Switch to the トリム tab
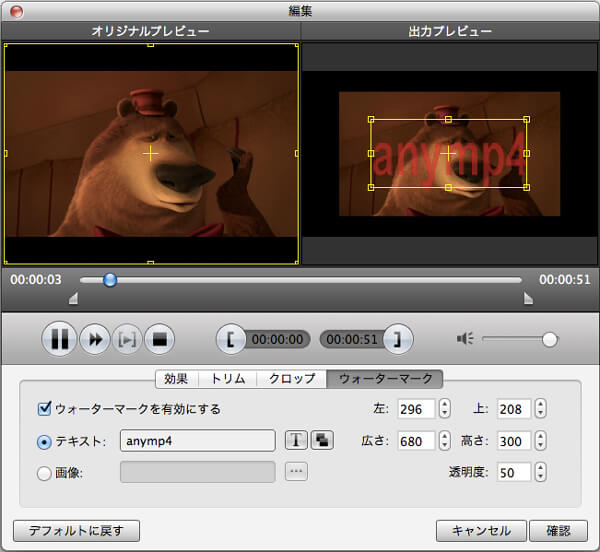The height and width of the screenshot is (552, 600). pyautogui.click(x=228, y=379)
